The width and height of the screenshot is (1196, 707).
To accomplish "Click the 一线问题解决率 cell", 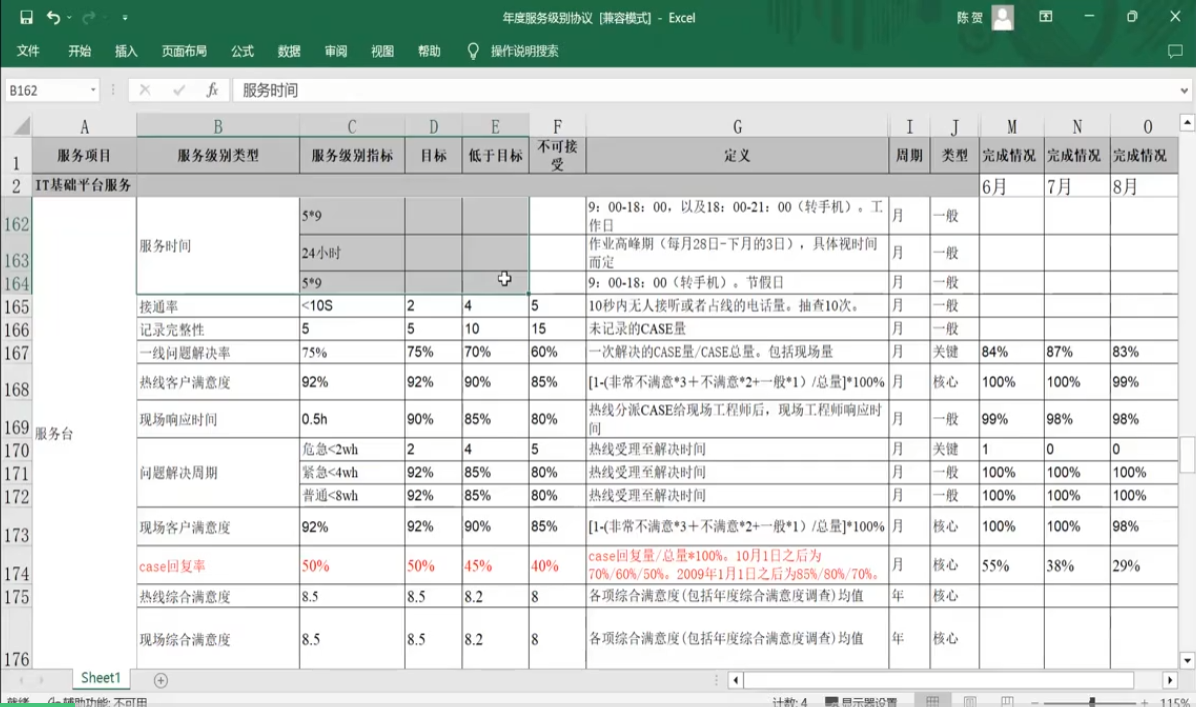I will [218, 352].
